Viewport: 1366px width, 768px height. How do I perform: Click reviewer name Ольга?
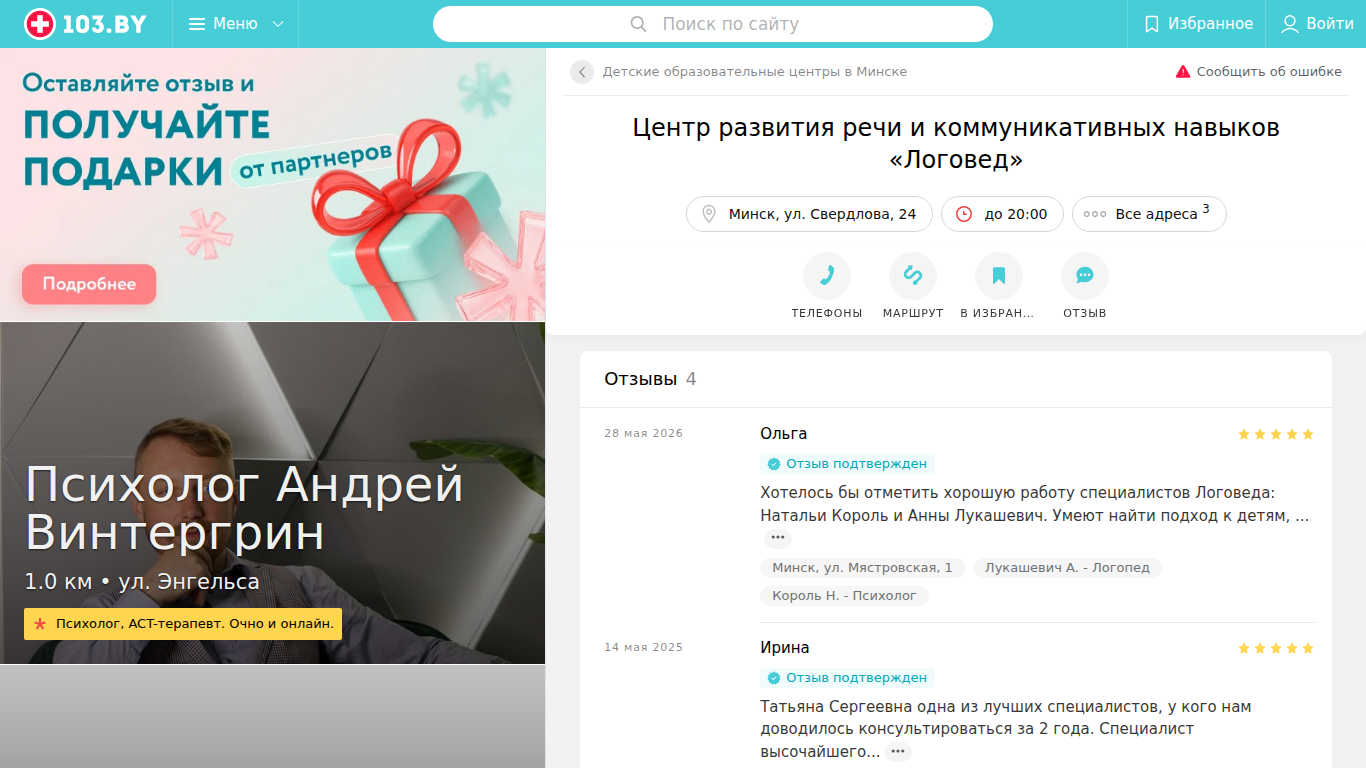pos(783,434)
